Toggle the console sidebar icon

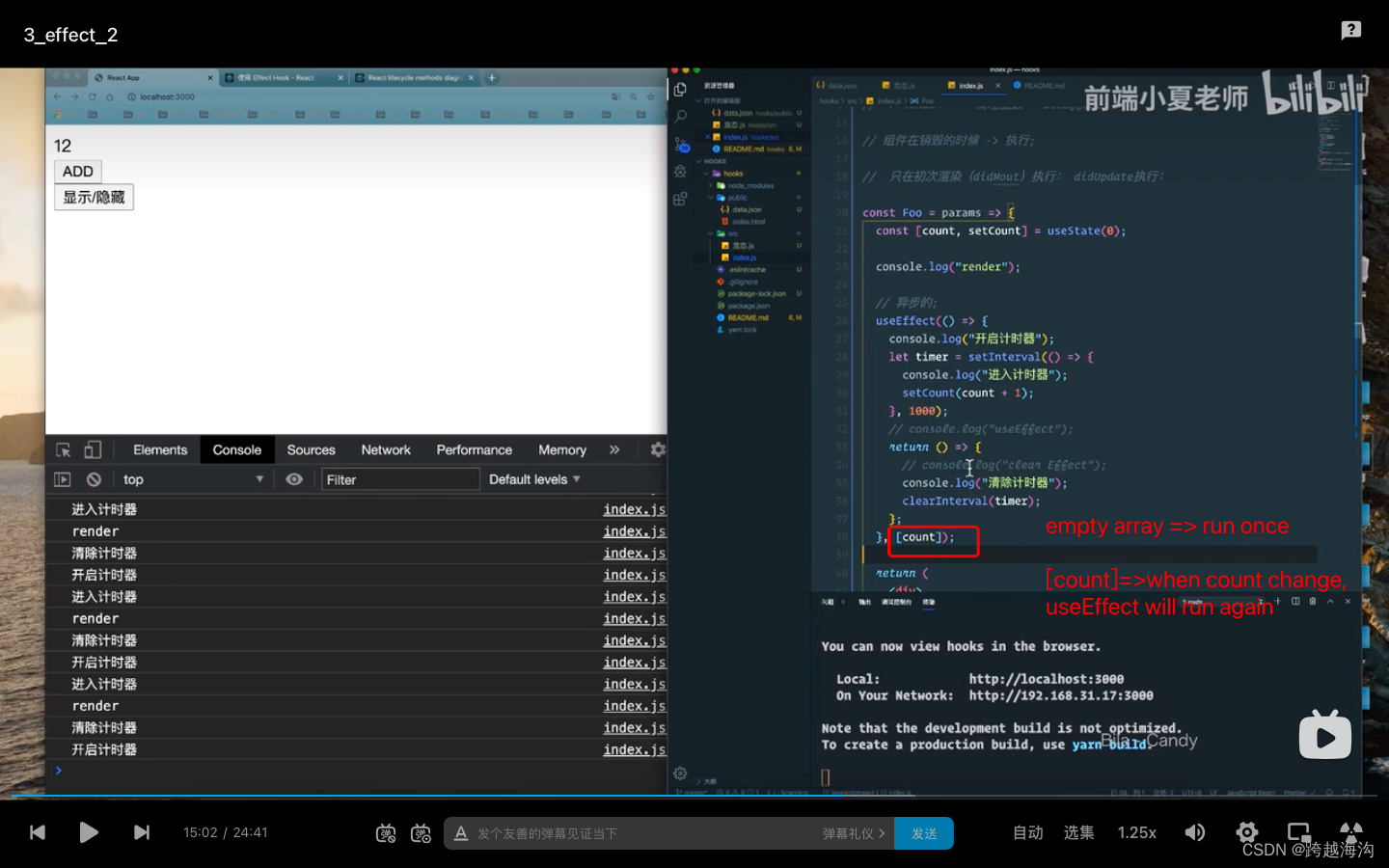63,479
